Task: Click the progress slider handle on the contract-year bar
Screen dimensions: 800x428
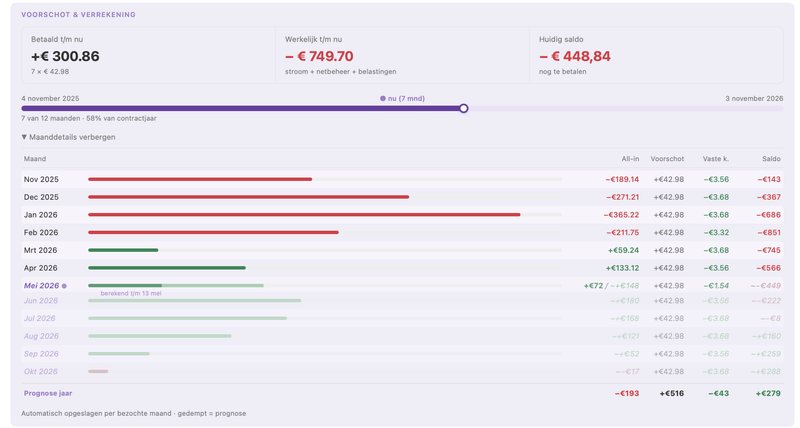Action: [x=463, y=108]
